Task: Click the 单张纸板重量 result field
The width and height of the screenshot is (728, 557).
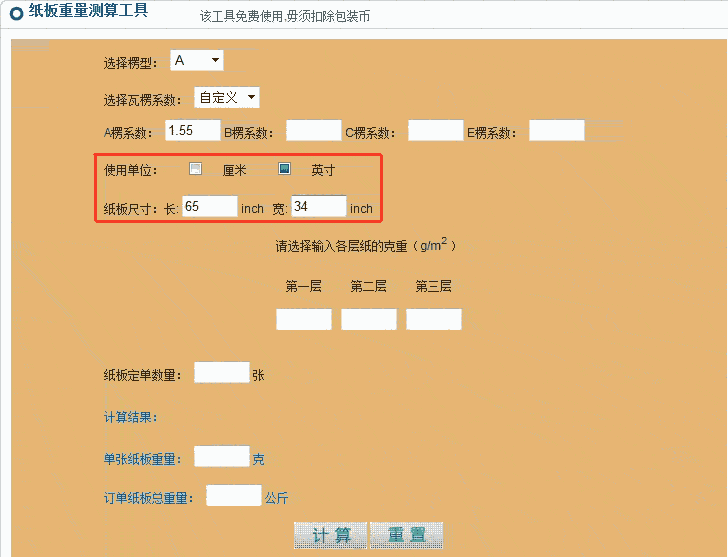Action: click(221, 457)
